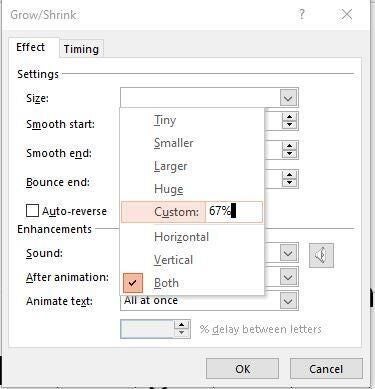Enable the Auto-reverse checkbox
Viewport: 375px width, 389px height.
pos(32,211)
